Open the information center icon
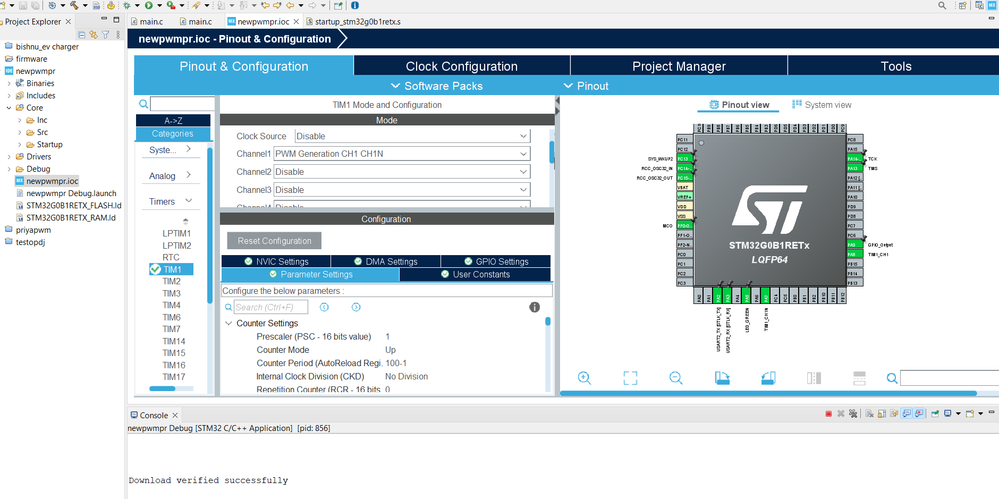The image size is (999, 499). coord(355,5)
